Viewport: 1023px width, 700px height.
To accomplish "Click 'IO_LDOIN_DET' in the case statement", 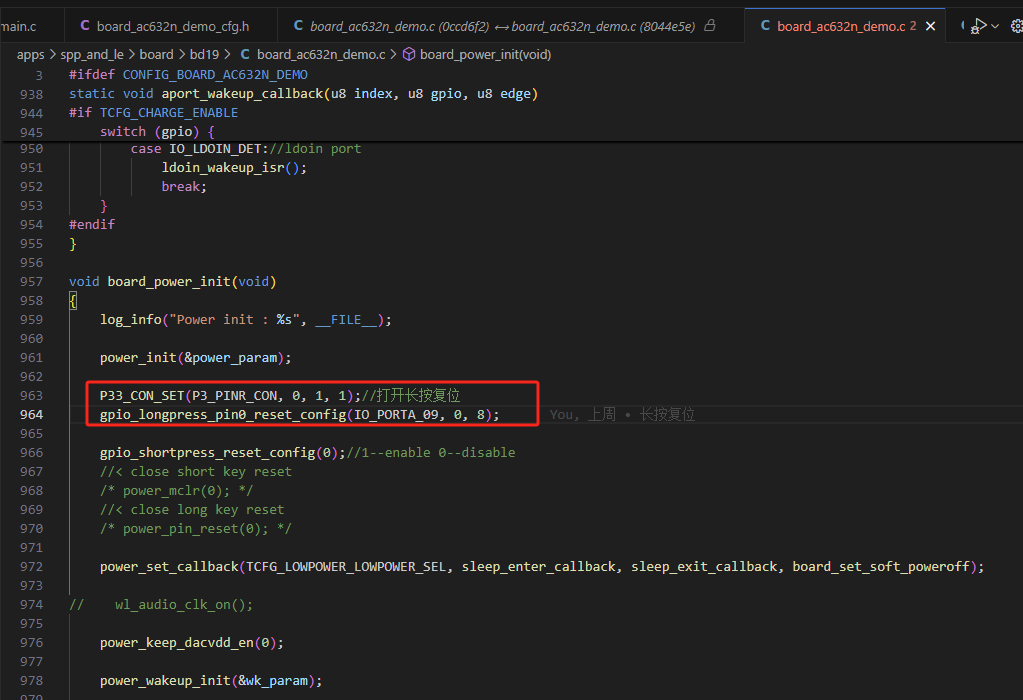I will 215,148.
